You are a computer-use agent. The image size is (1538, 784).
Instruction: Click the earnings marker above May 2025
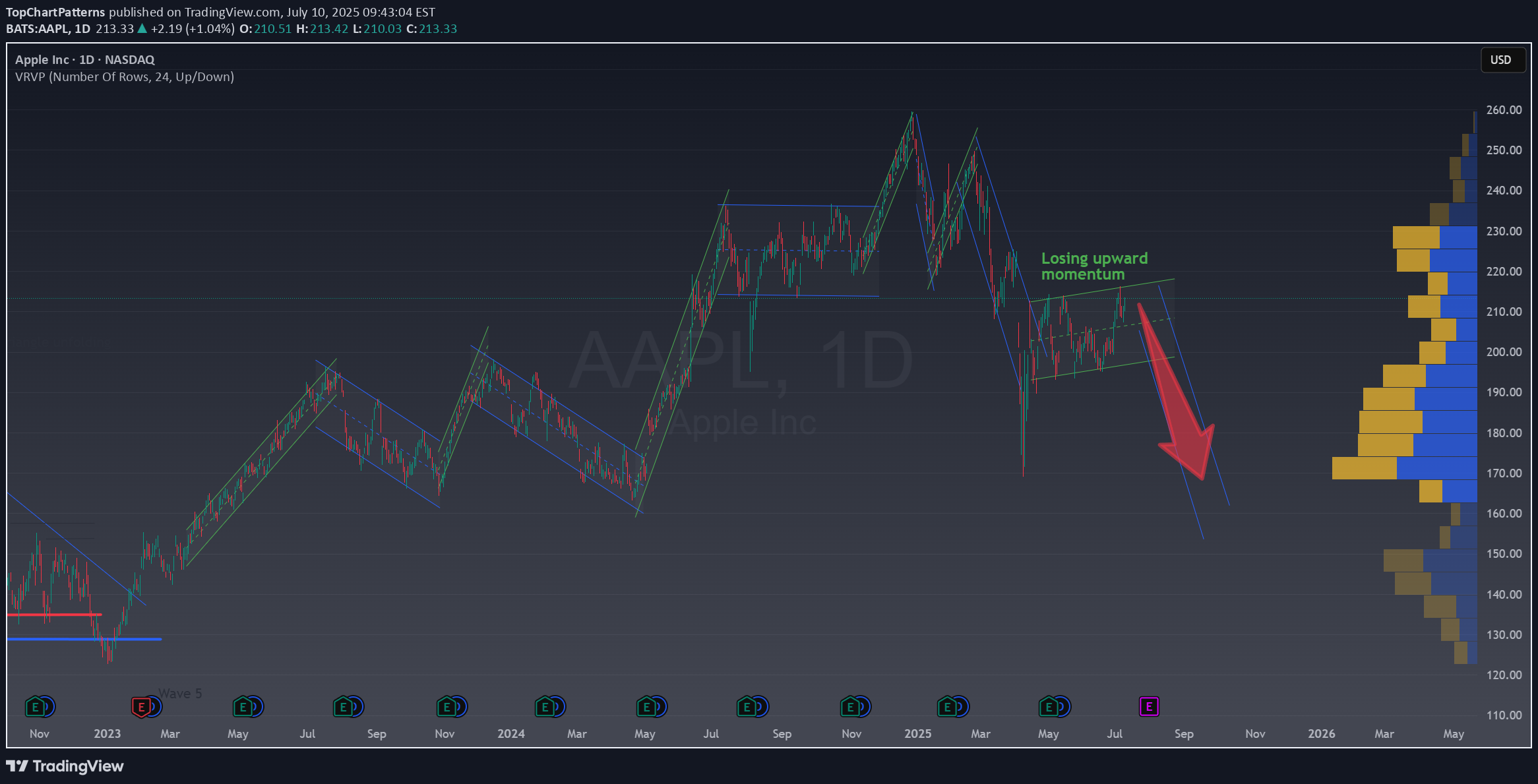[1049, 707]
